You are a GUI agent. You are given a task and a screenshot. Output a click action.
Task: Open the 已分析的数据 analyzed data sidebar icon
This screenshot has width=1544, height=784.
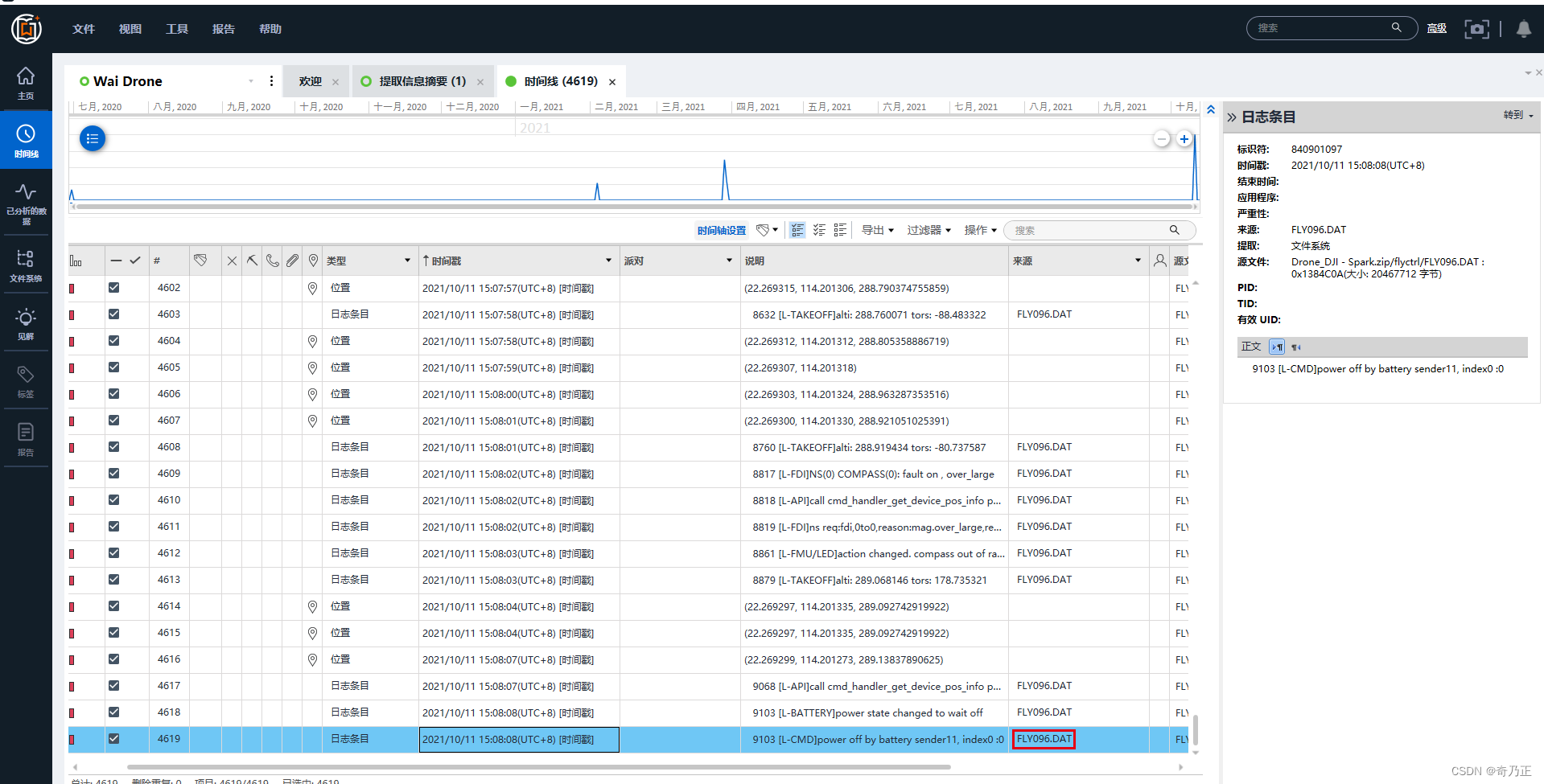click(x=26, y=203)
